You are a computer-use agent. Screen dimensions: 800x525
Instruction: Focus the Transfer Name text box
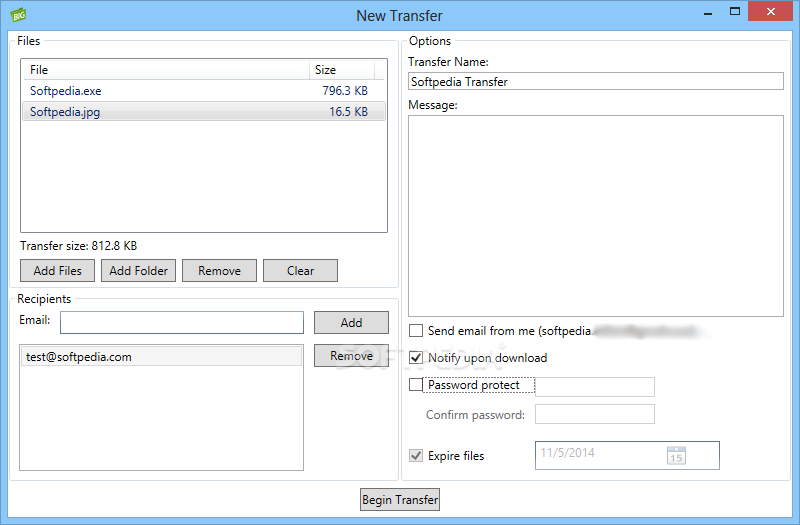pyautogui.click(x=595, y=81)
